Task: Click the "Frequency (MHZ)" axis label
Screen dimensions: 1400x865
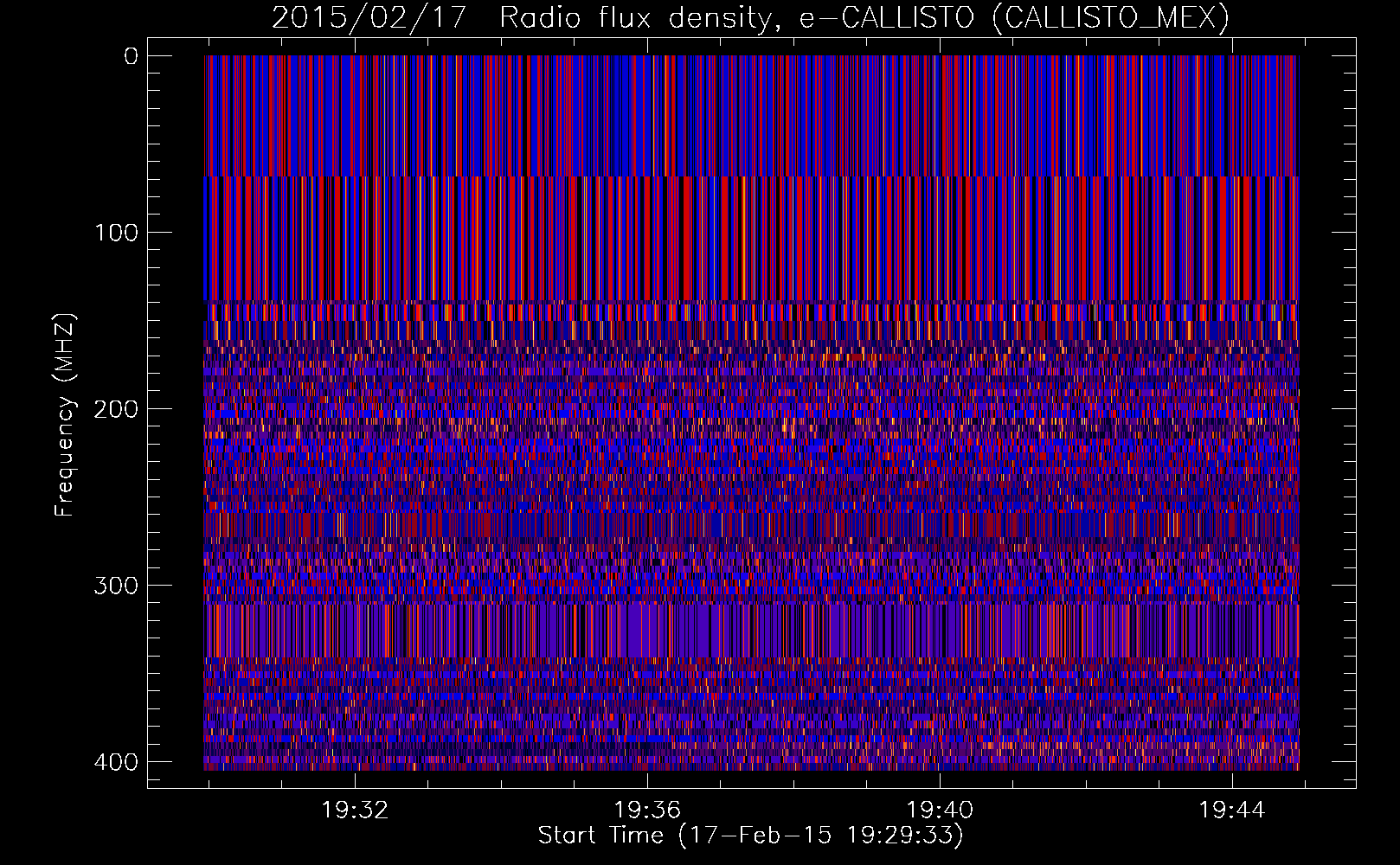Action: click(65, 414)
